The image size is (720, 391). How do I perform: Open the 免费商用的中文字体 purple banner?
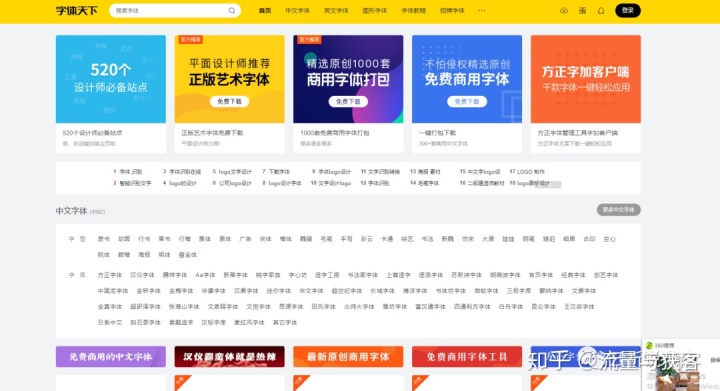(111, 357)
